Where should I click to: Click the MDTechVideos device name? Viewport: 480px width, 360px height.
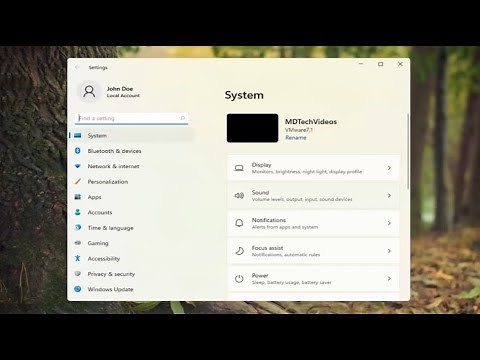[x=311, y=122]
